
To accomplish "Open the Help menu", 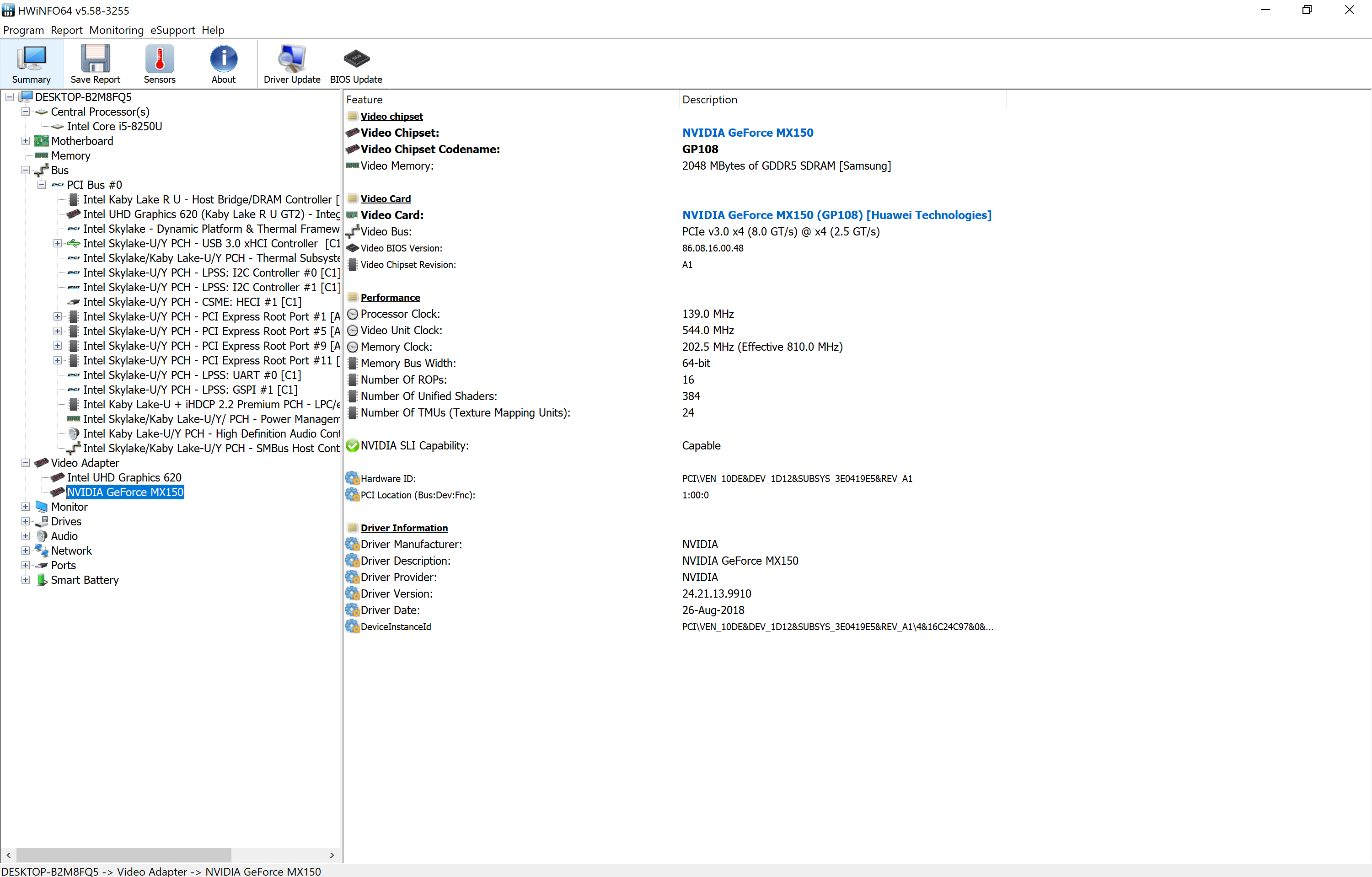I will [x=213, y=30].
